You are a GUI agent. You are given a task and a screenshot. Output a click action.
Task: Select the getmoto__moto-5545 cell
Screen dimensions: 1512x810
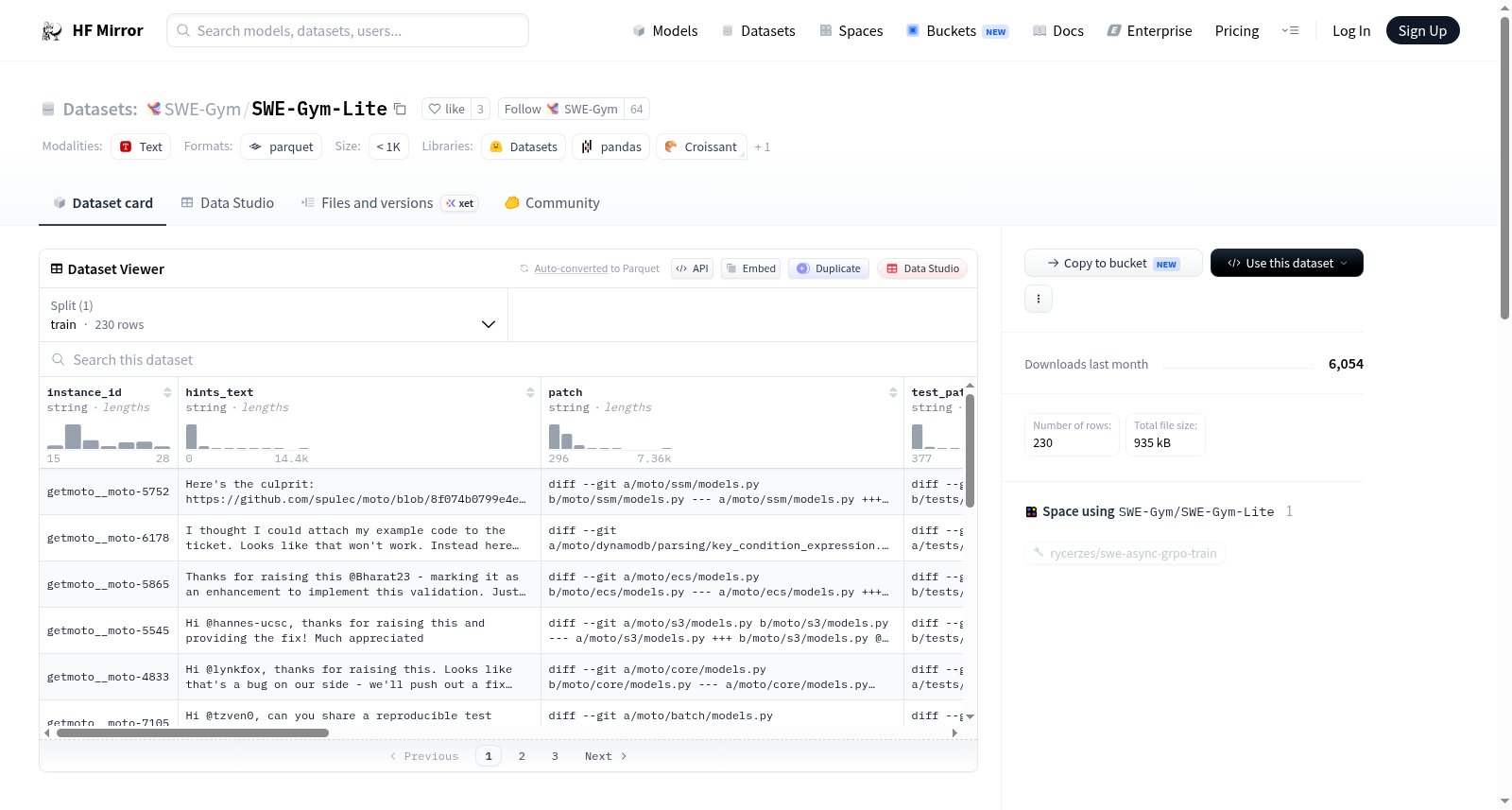(x=108, y=630)
